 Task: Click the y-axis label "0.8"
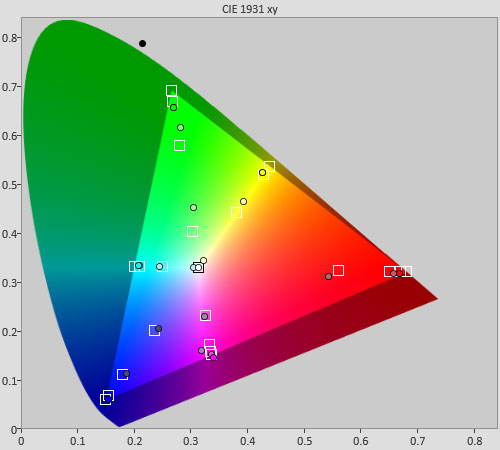(9, 38)
